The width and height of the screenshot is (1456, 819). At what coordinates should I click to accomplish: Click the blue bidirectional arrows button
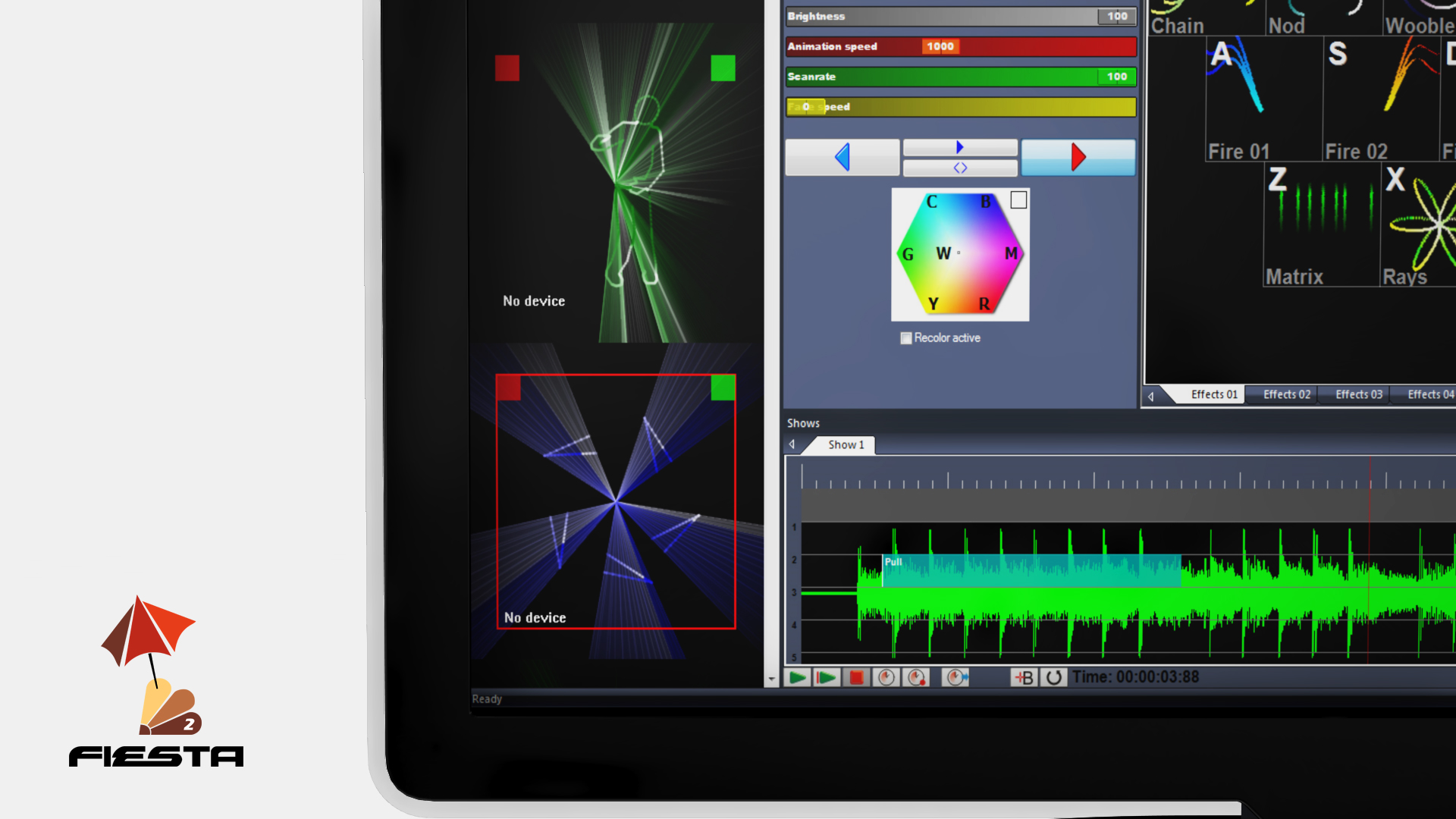click(x=960, y=168)
